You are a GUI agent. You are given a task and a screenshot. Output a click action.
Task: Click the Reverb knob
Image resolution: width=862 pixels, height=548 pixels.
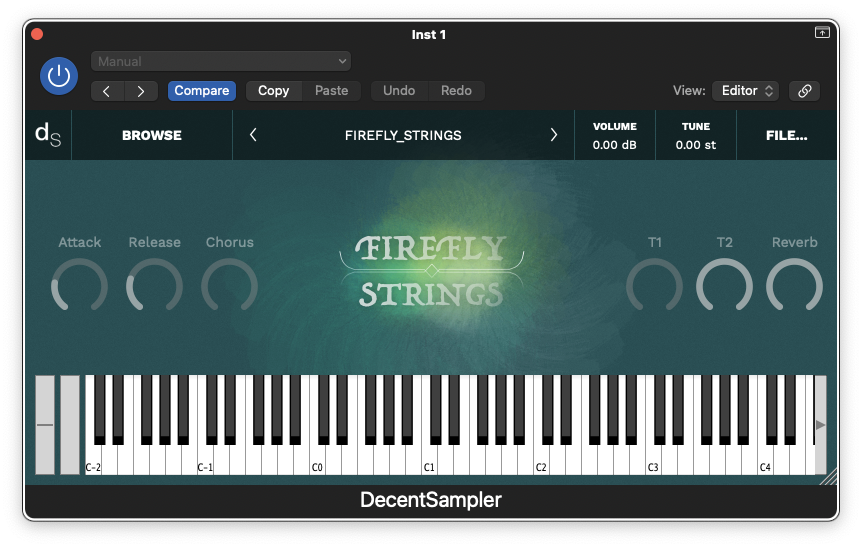[x=794, y=286]
